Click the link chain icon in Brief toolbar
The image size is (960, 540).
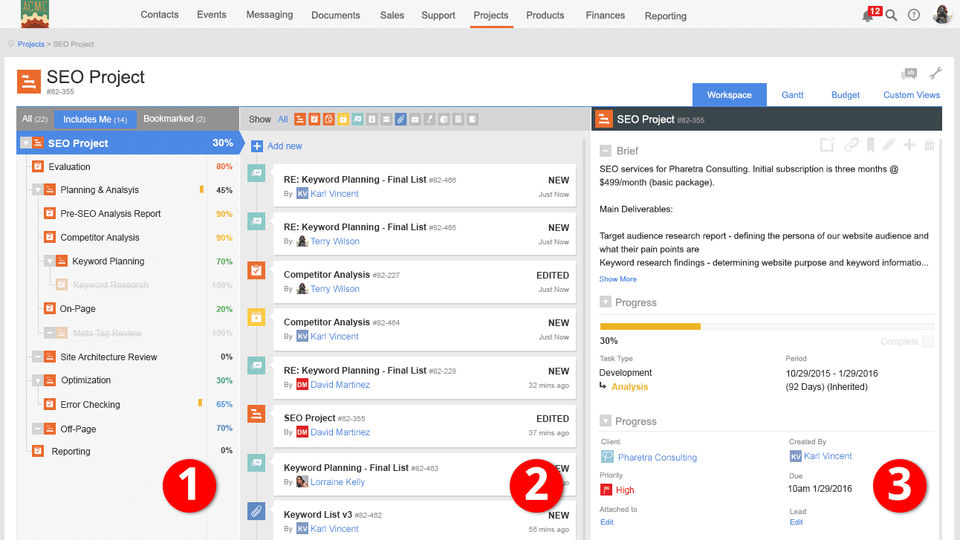[x=851, y=145]
